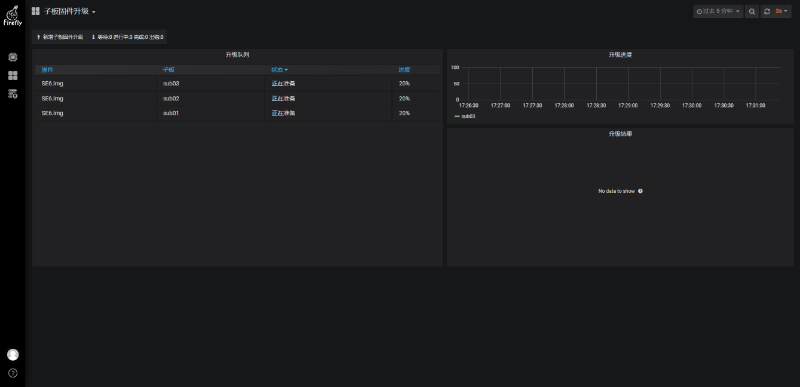Viewport: 800px width, 387px height.
Task: Click SE6.img in the sub03 row
Action: 52,83
